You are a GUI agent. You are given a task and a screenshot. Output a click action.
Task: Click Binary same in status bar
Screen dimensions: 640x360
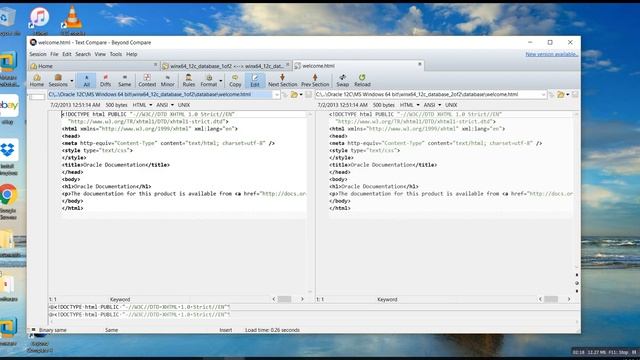pyautogui.click(x=53, y=330)
